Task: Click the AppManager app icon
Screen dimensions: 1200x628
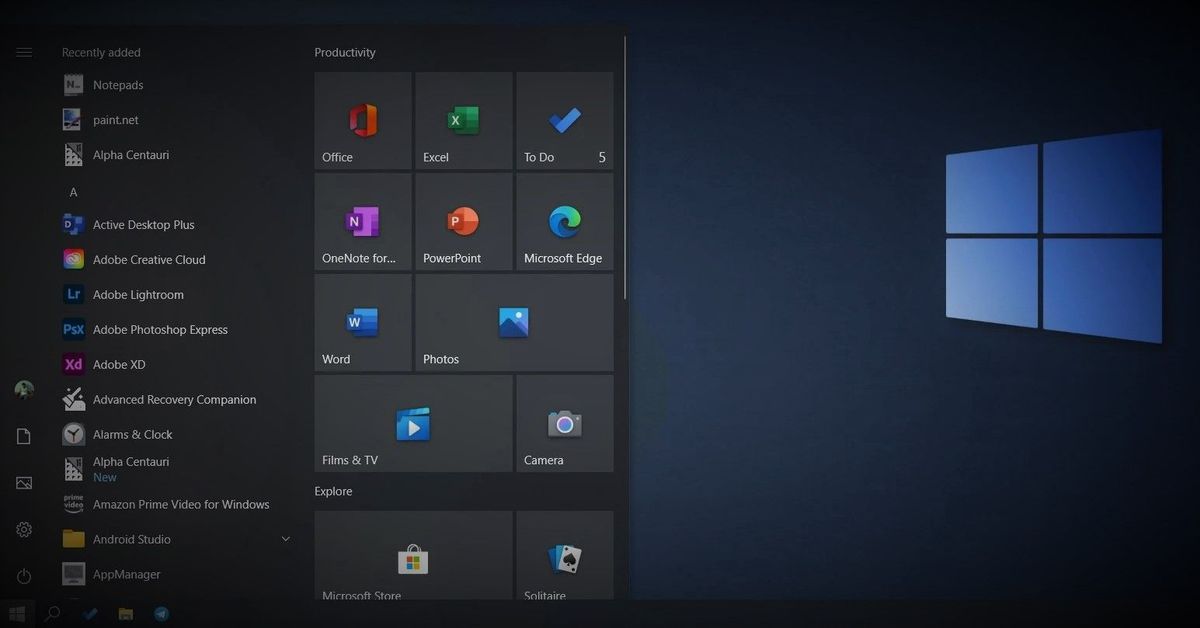Action: (x=73, y=574)
